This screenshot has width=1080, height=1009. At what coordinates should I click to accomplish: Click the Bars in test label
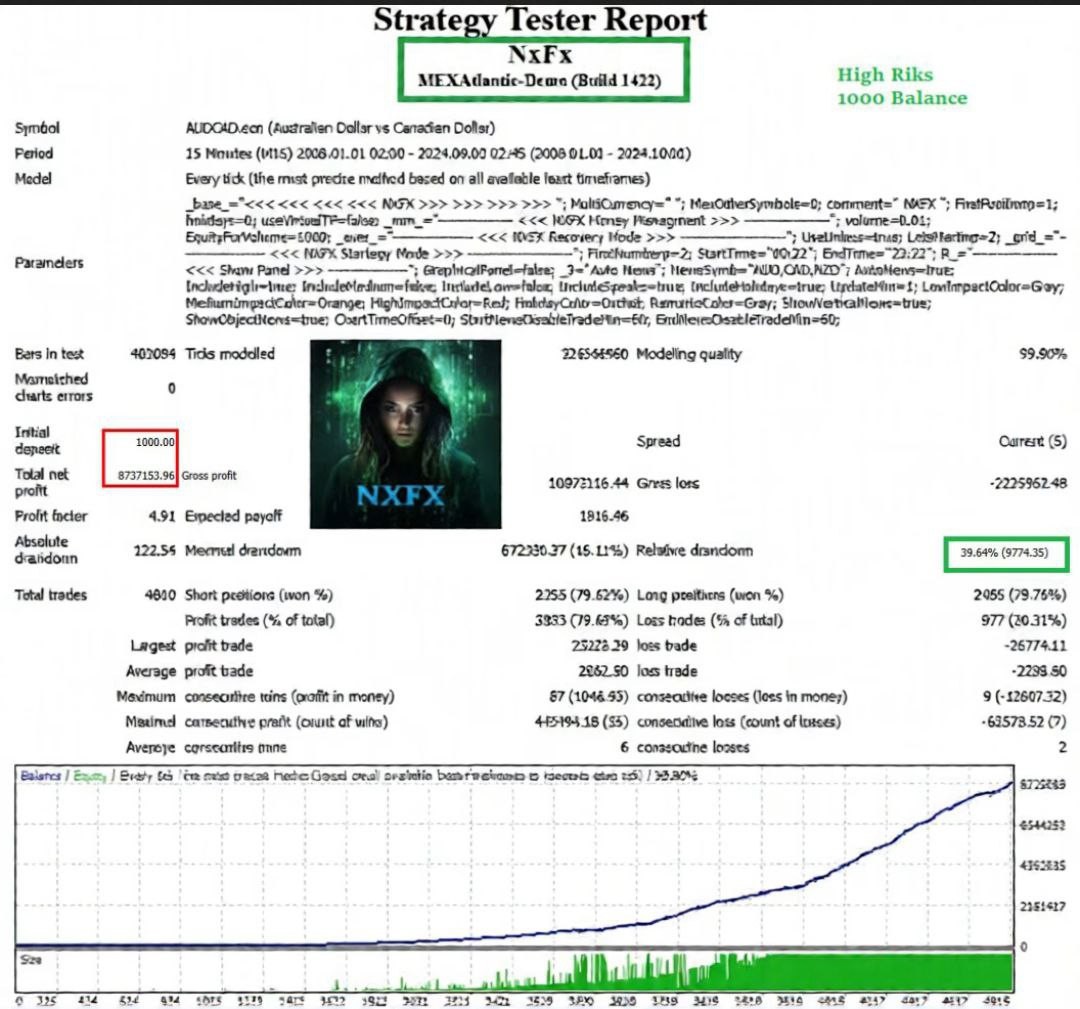pyautogui.click(x=49, y=353)
